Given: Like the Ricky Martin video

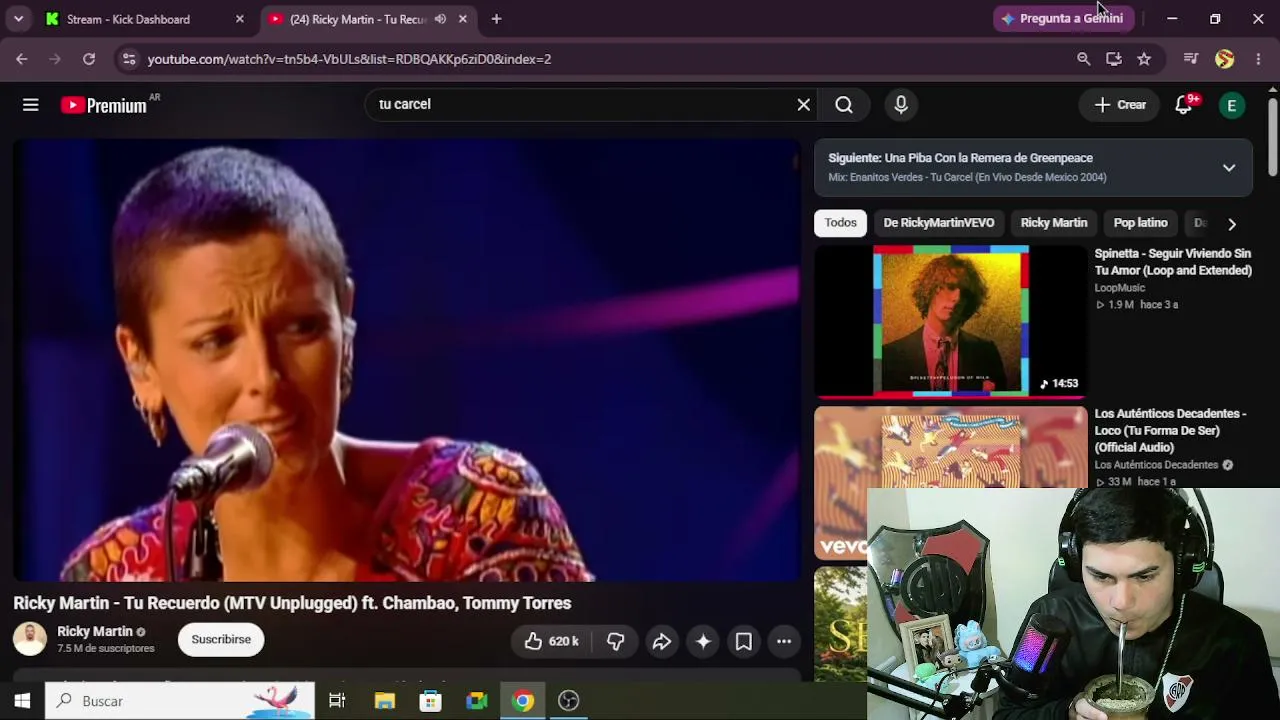Looking at the screenshot, I should coord(551,641).
